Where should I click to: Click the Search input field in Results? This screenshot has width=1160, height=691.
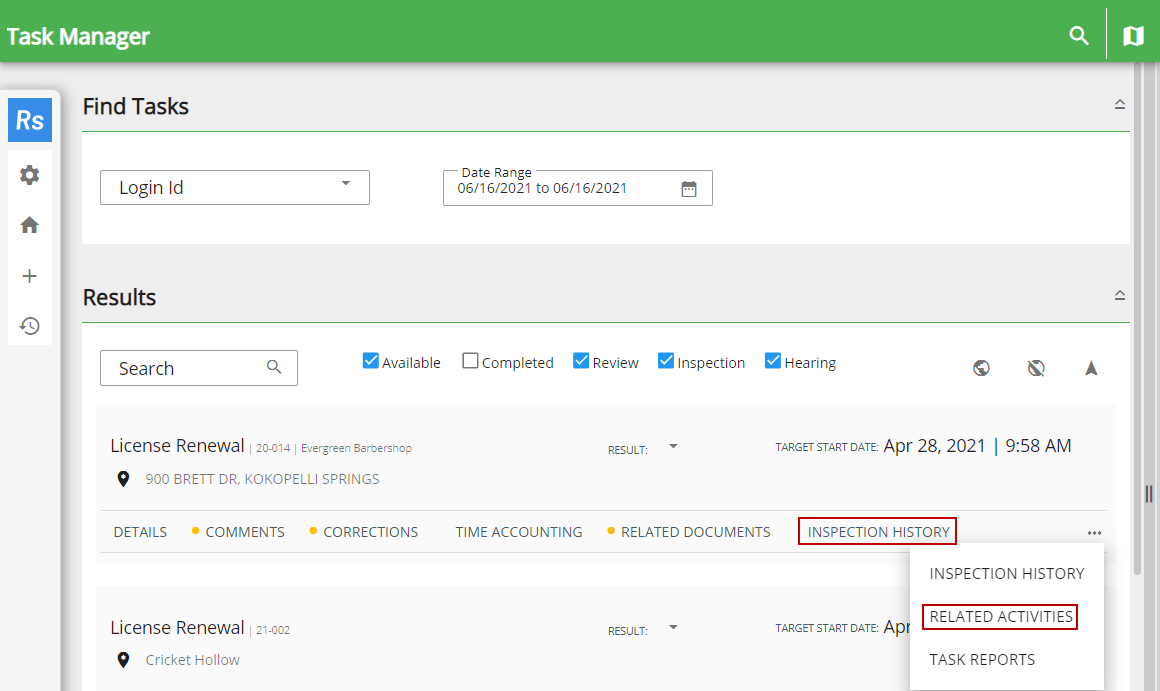point(188,368)
